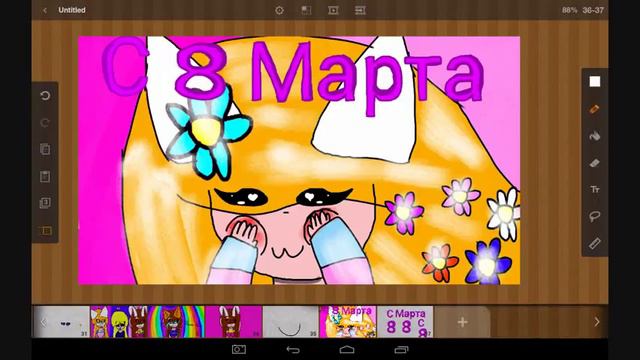The height and width of the screenshot is (360, 640).
Task: Click the 36-37 frame counter
Action: click(593, 10)
